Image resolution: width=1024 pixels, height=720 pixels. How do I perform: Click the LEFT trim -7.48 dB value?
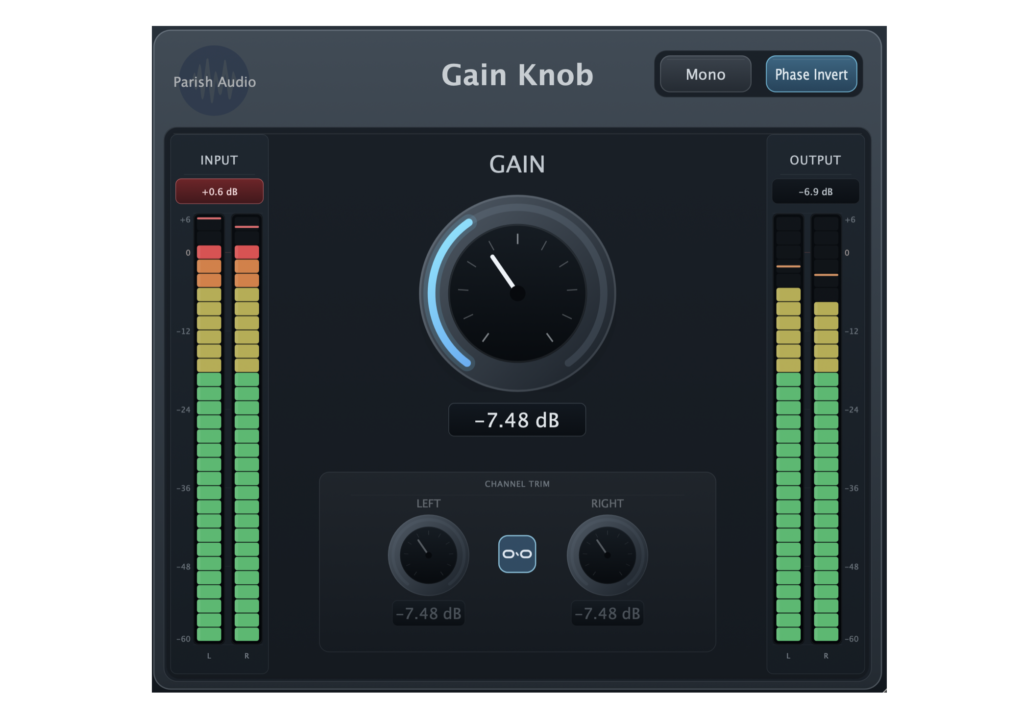click(428, 614)
